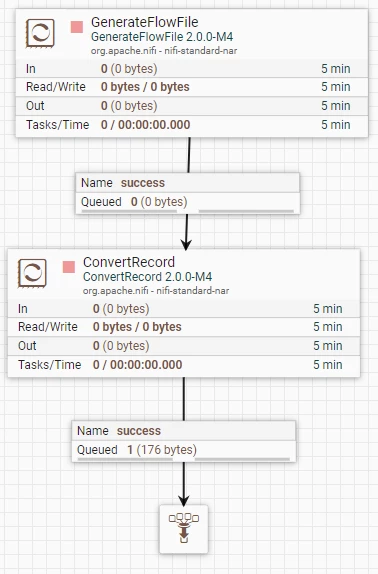Image resolution: width=378 pixels, height=574 pixels.
Task: Click GenerateFlowFile nifi-standard-nar bundle text
Action: point(164,51)
